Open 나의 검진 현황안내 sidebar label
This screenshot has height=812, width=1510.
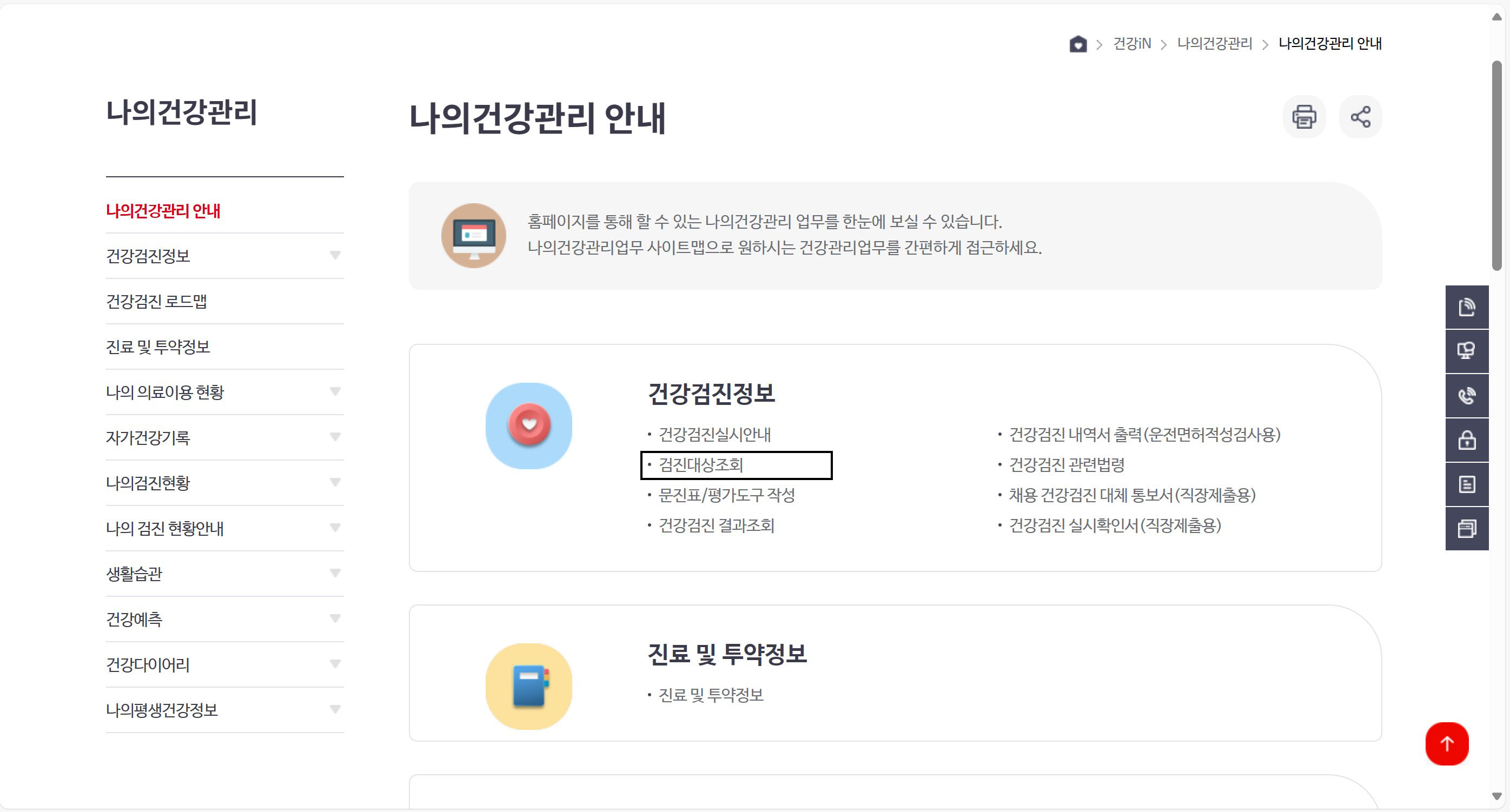[x=165, y=528]
